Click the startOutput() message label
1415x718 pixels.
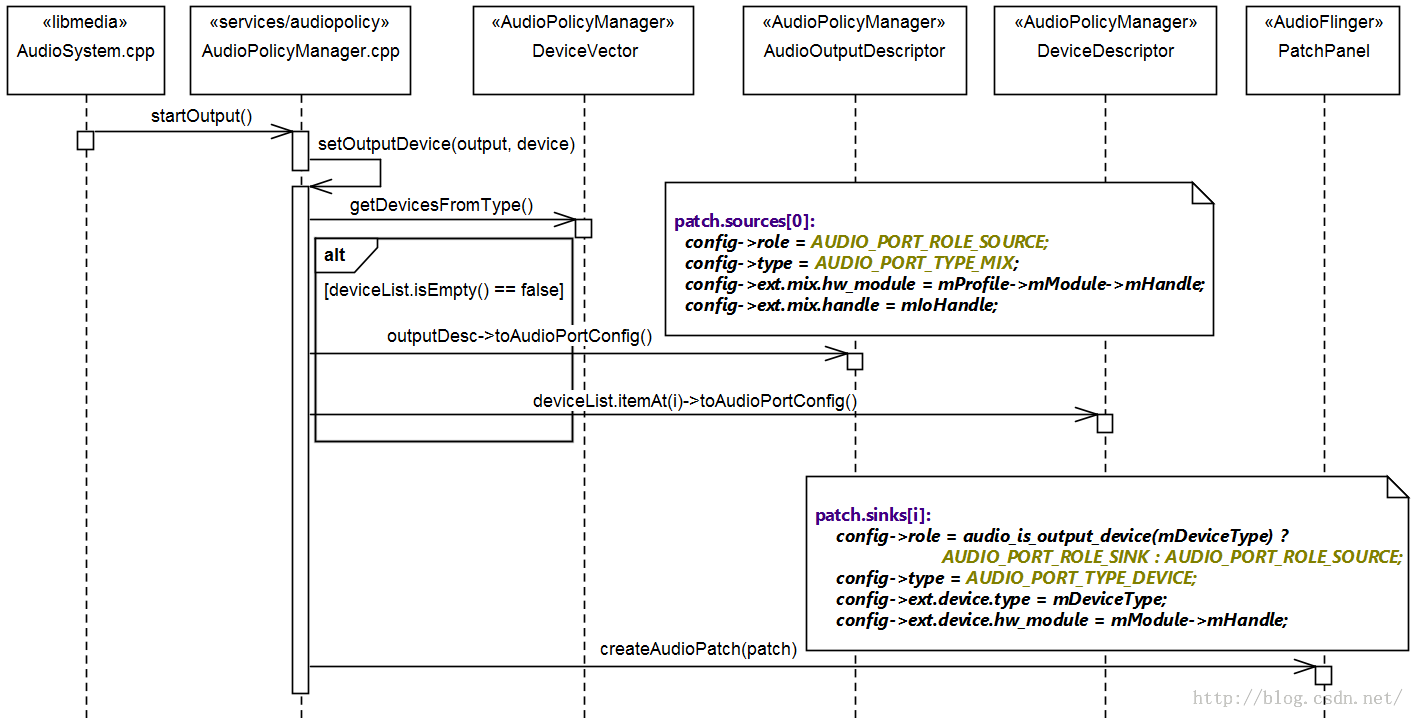pos(202,116)
